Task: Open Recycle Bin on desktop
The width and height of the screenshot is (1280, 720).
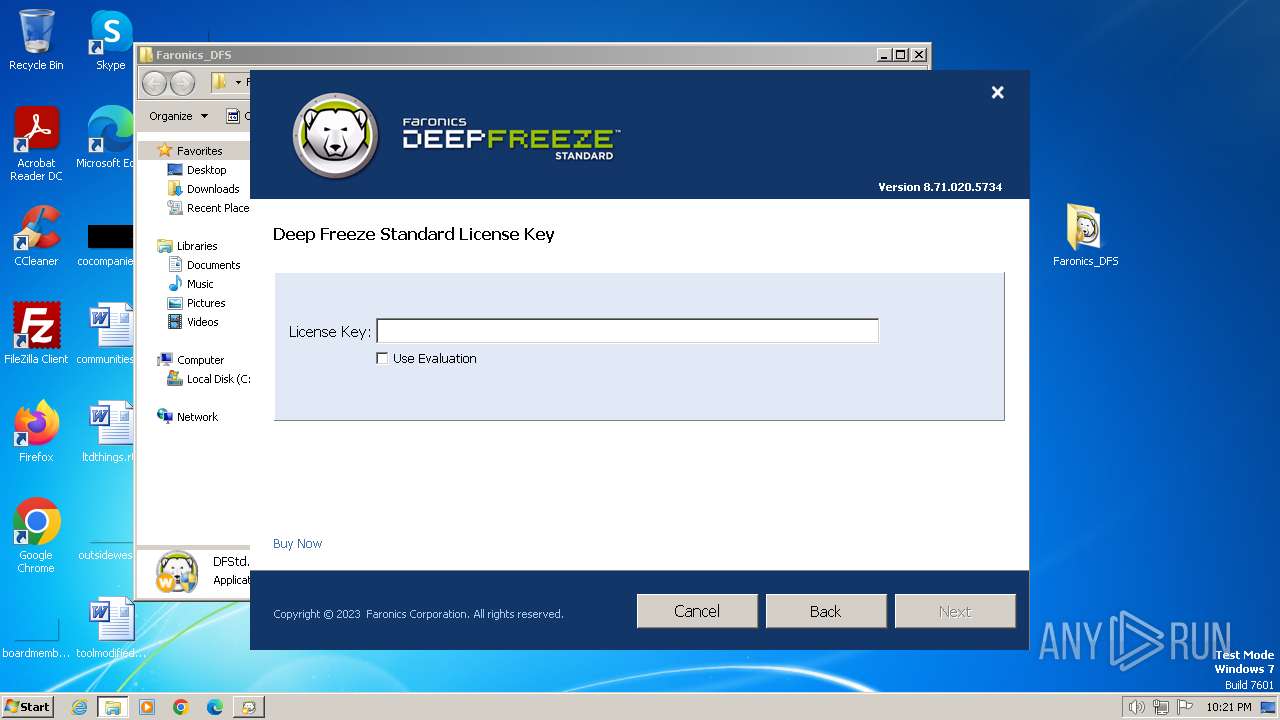Action: click(x=36, y=40)
